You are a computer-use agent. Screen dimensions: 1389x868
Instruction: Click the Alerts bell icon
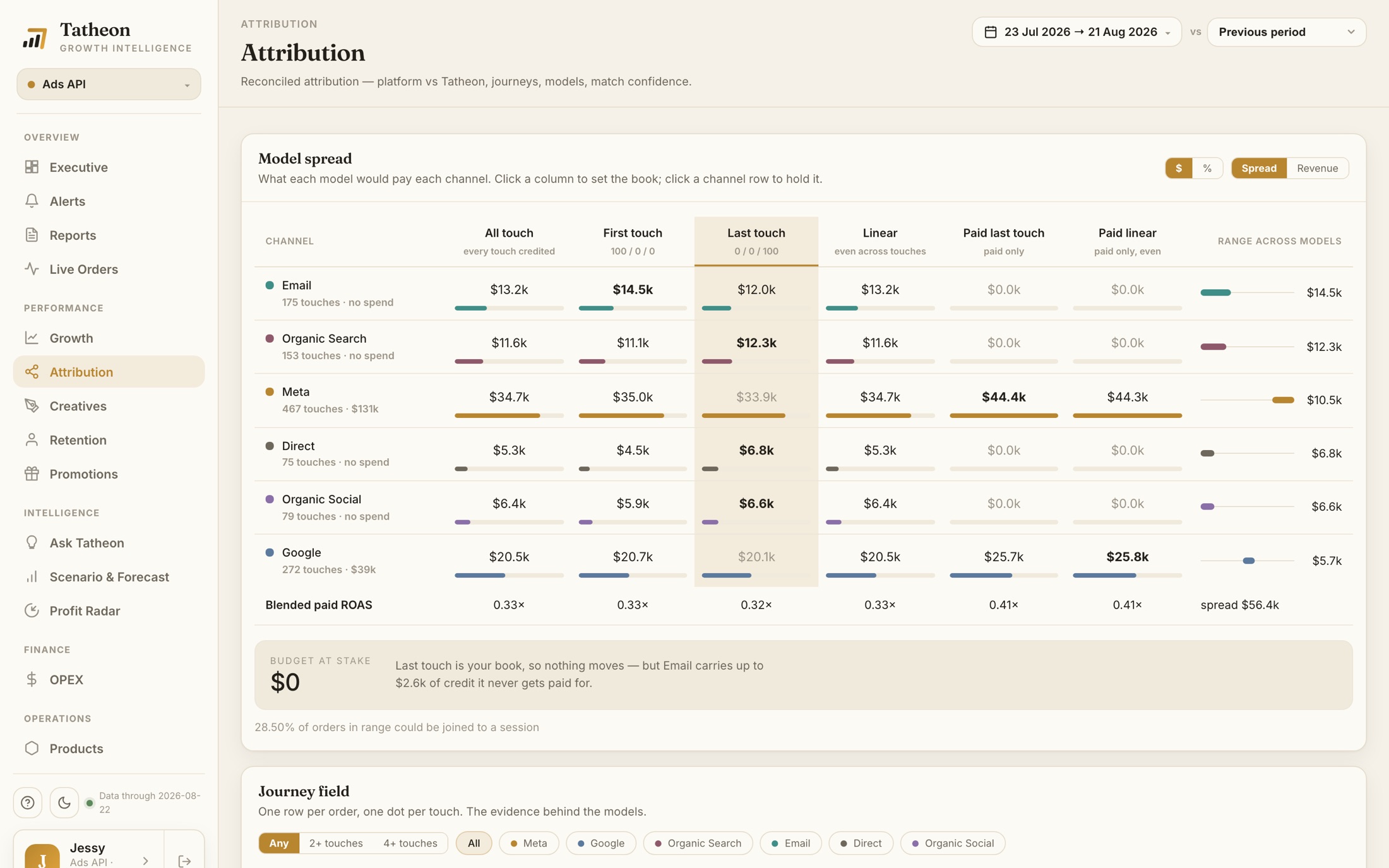32,201
